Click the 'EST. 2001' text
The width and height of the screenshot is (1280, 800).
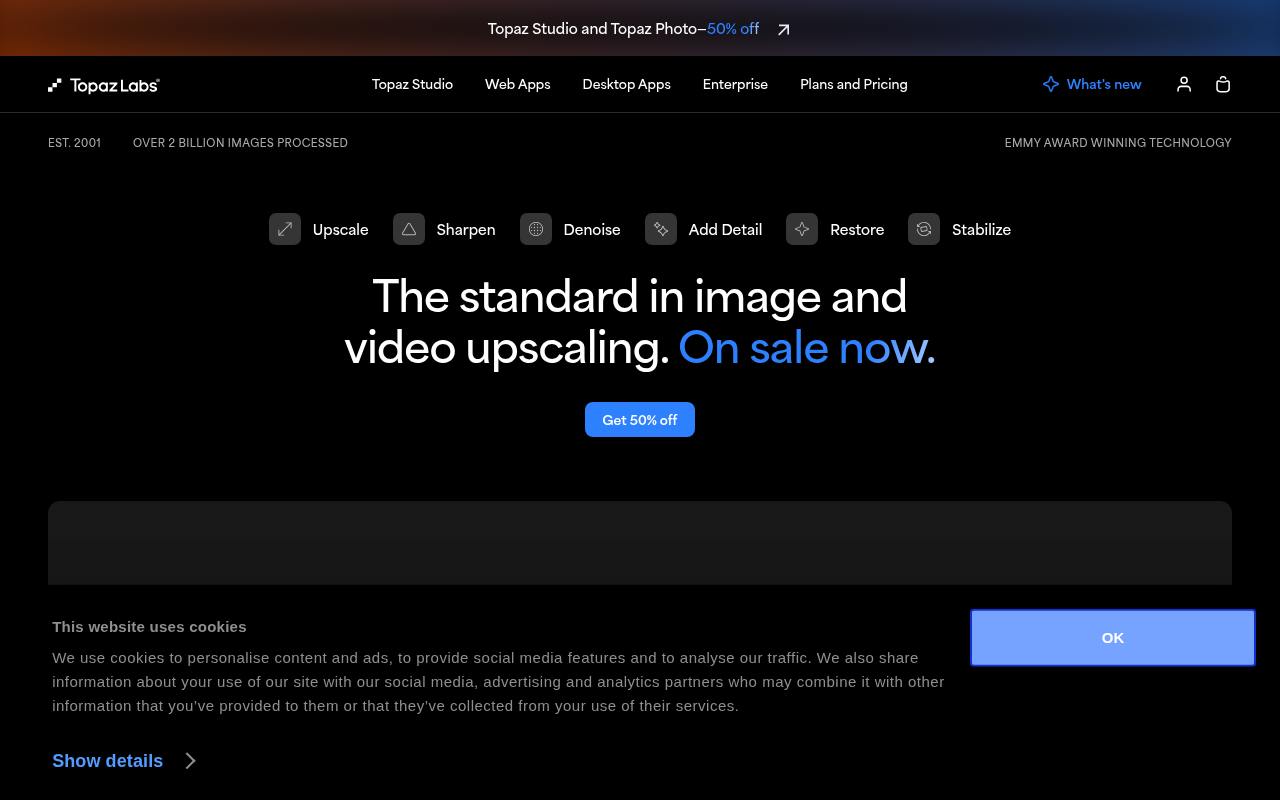(74, 143)
